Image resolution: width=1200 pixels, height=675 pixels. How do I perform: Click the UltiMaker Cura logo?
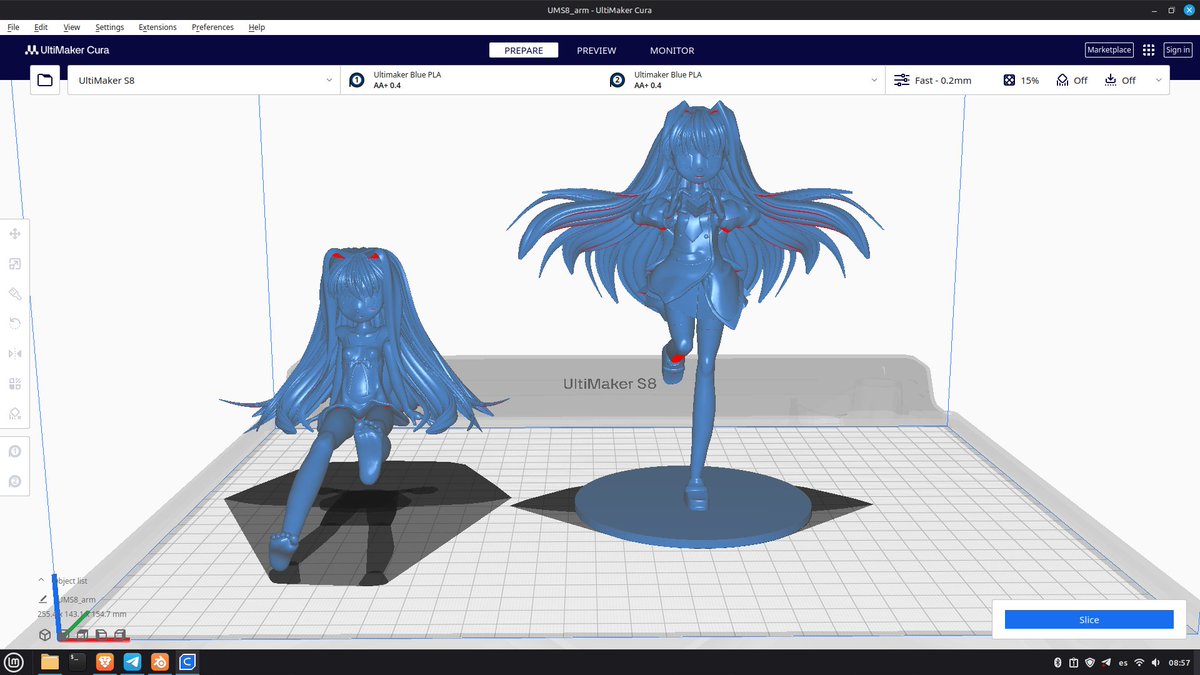coord(67,50)
